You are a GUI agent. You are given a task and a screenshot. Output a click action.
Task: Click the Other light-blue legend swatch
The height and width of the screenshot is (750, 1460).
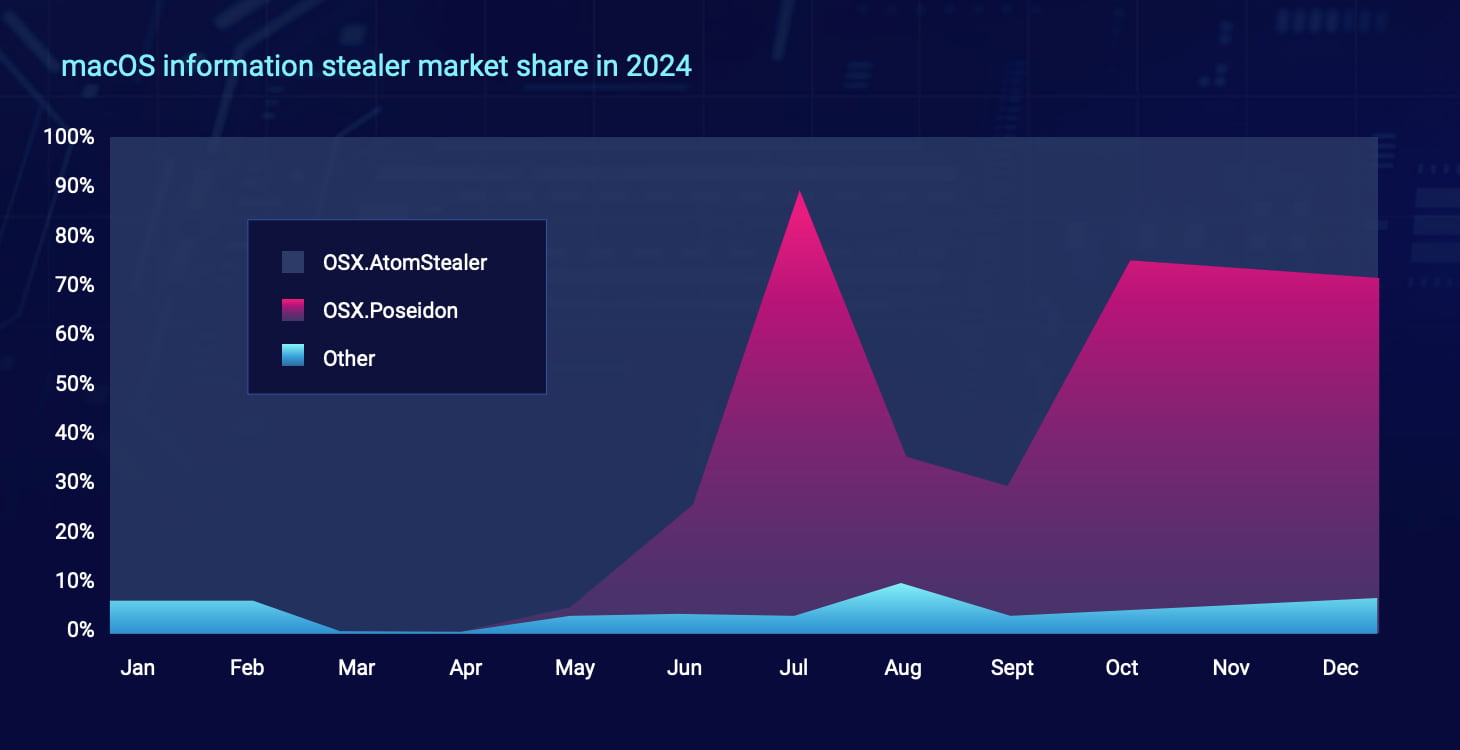point(295,357)
